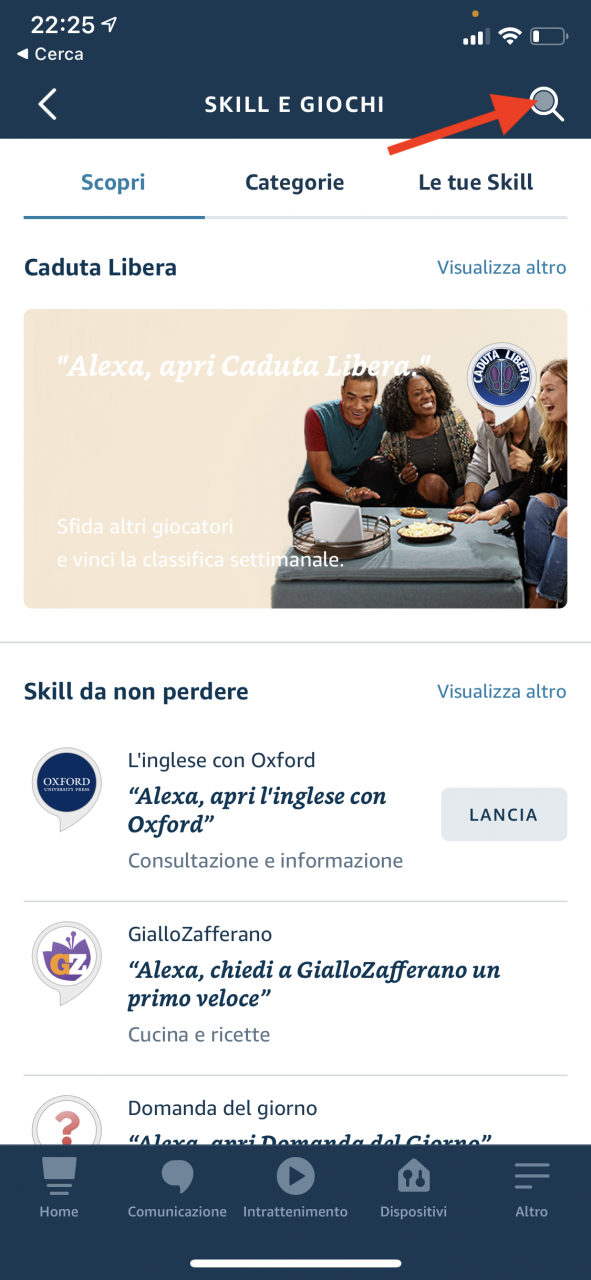Image resolution: width=591 pixels, height=1280 pixels.
Task: Switch to Le tue Skill tab
Action: [476, 182]
